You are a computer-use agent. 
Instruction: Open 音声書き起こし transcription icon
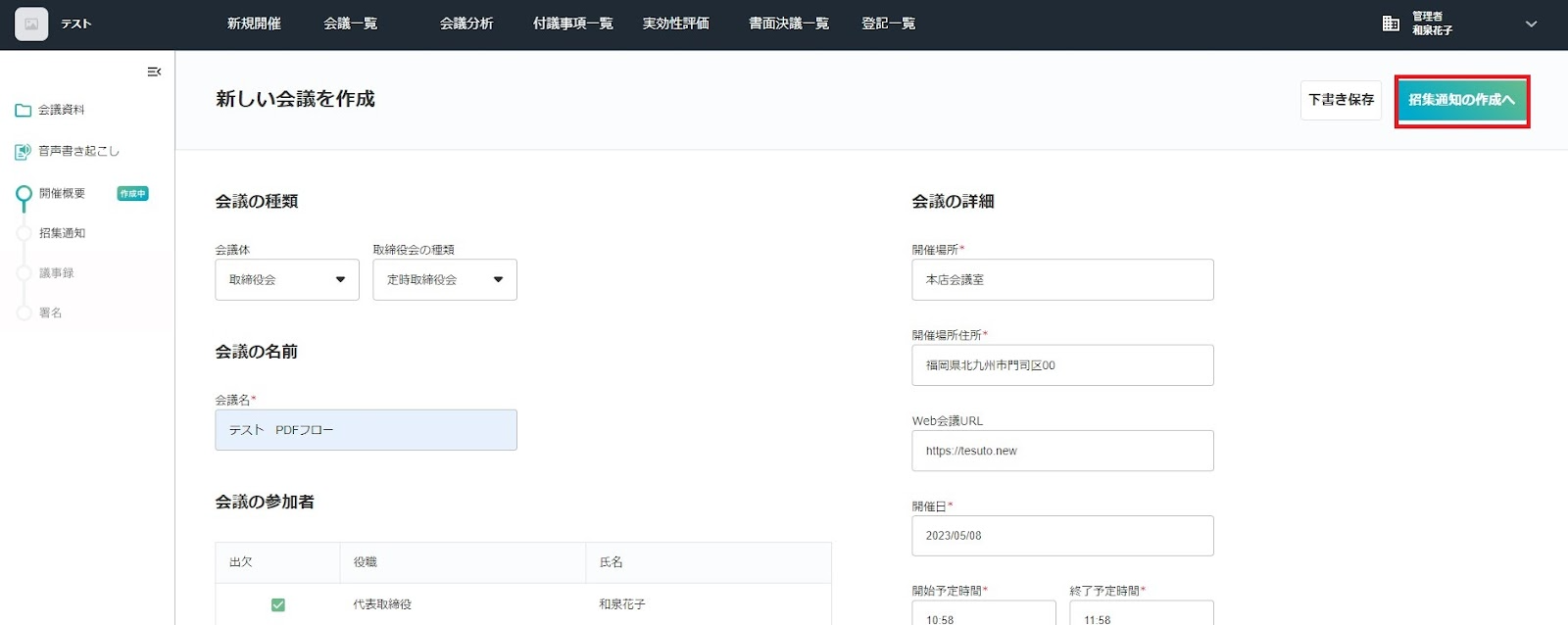(24, 152)
